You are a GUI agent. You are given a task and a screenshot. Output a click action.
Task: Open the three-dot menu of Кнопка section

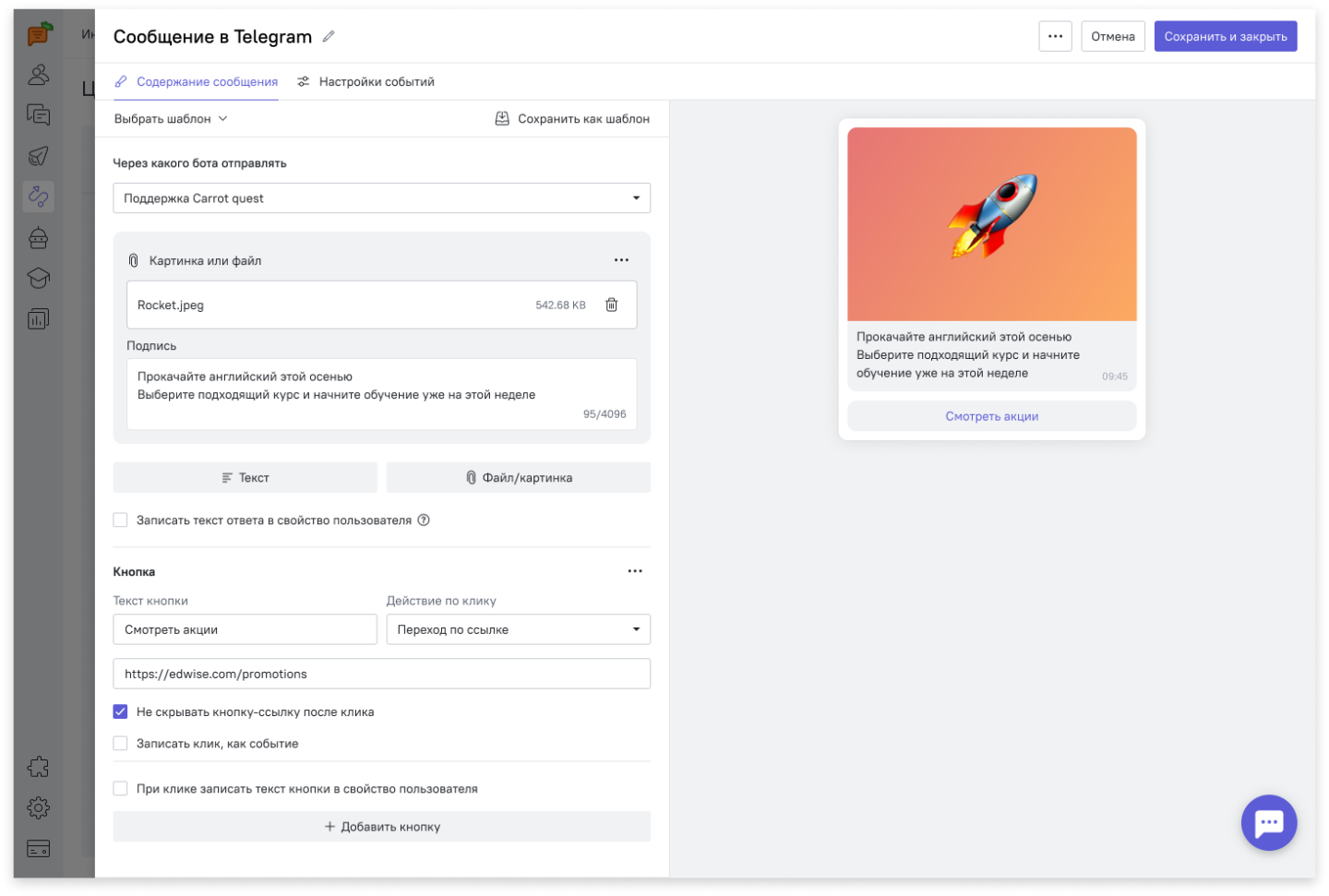[x=635, y=571]
